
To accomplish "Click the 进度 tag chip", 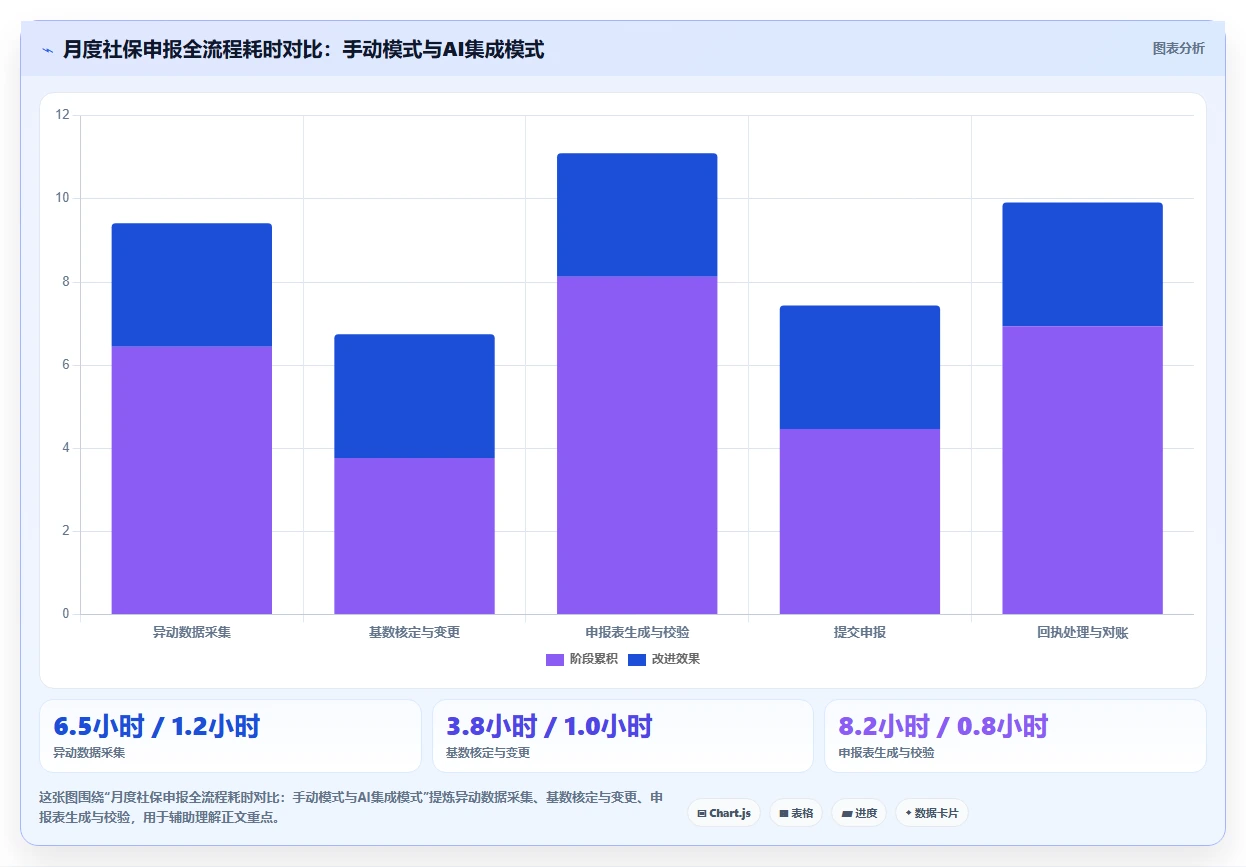I will [x=859, y=813].
